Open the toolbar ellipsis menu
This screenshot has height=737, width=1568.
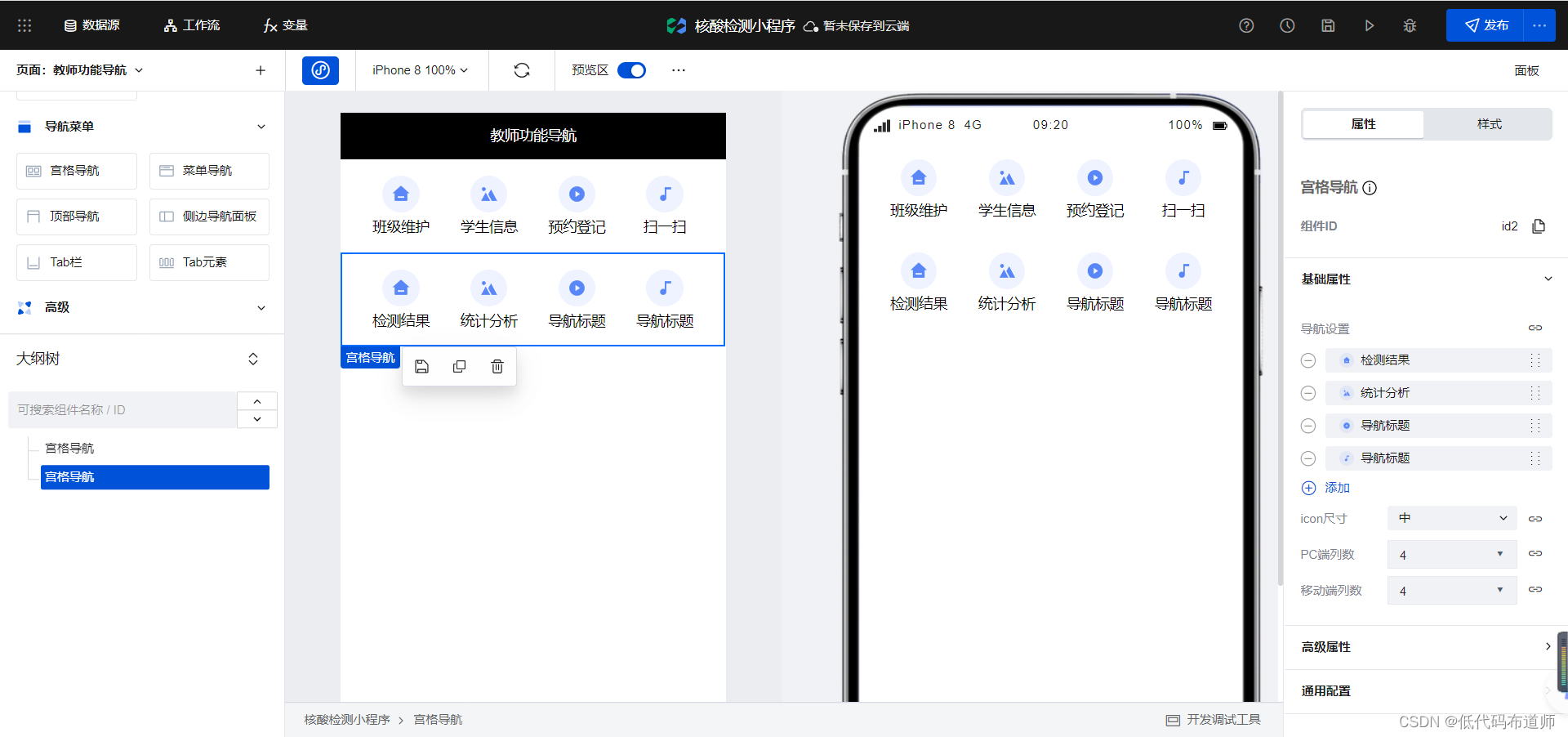679,70
